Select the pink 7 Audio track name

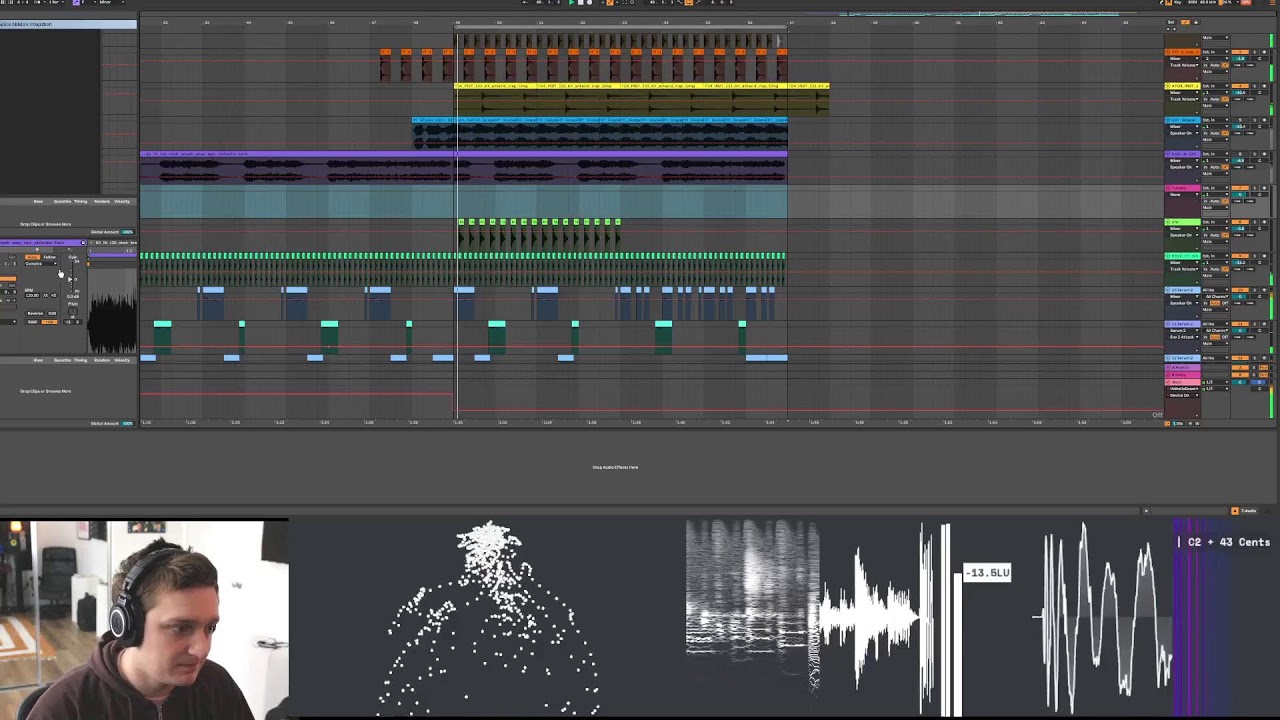1182,188
